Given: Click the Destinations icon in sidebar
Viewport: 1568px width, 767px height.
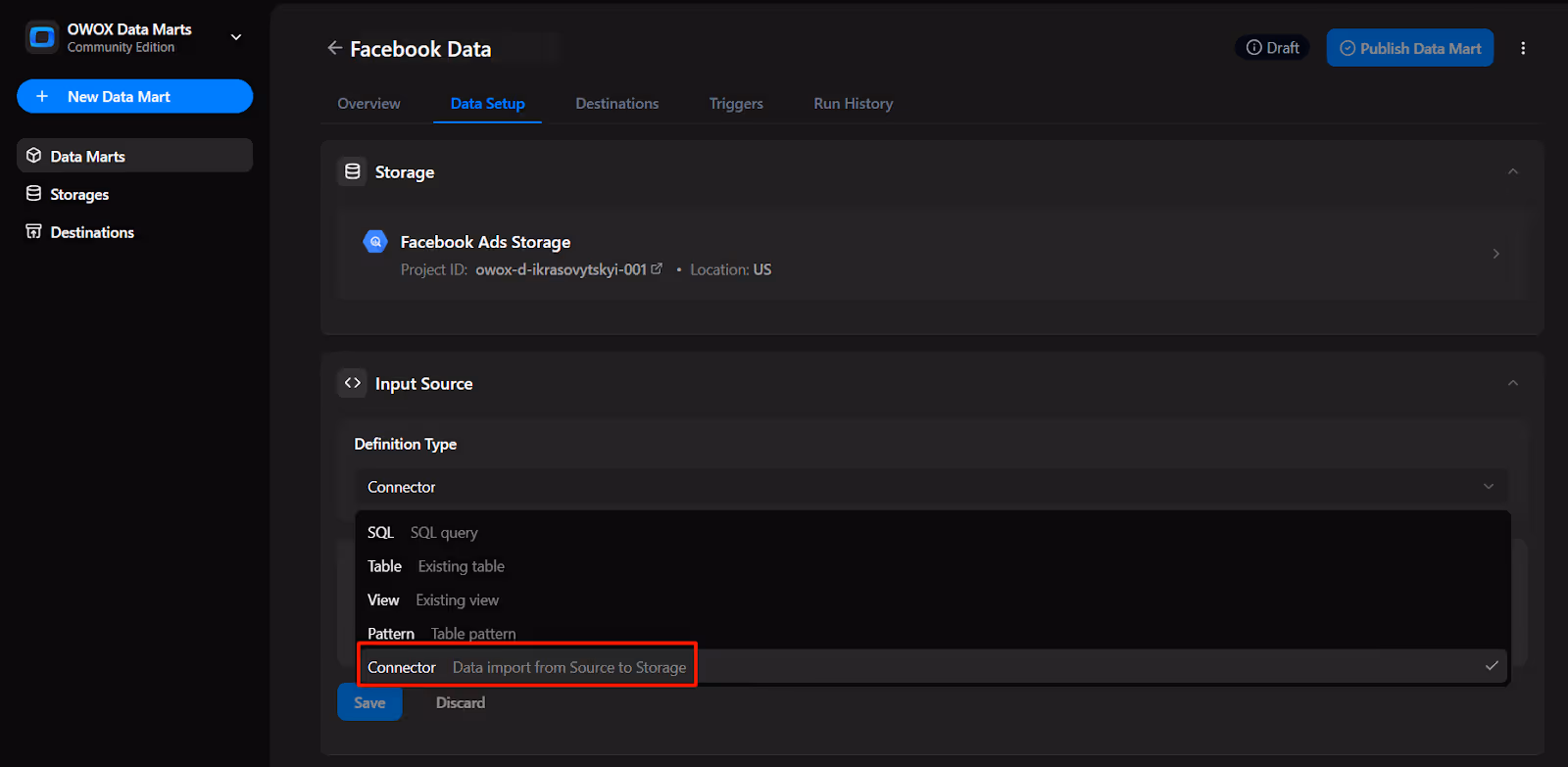Looking at the screenshot, I should [x=34, y=232].
